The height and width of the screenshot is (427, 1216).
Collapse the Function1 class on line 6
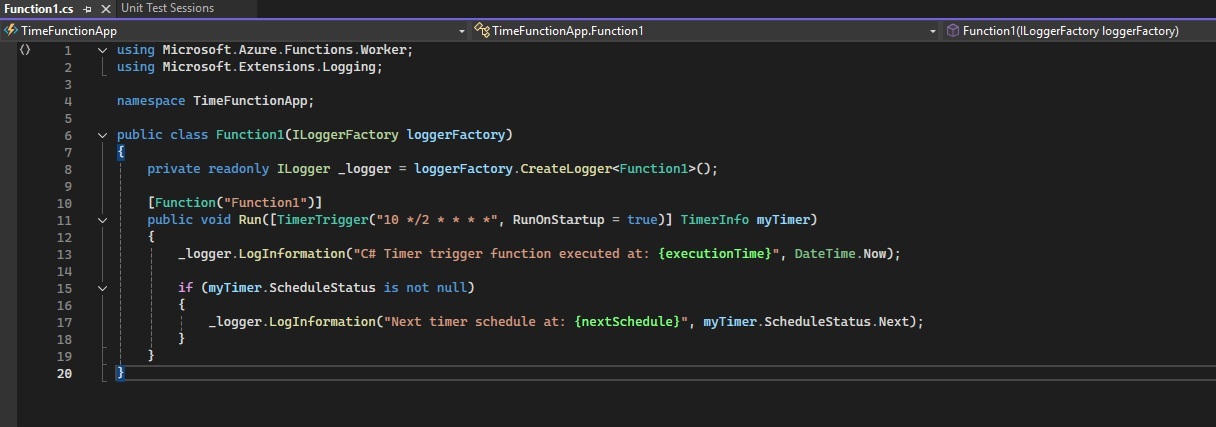(x=103, y=135)
